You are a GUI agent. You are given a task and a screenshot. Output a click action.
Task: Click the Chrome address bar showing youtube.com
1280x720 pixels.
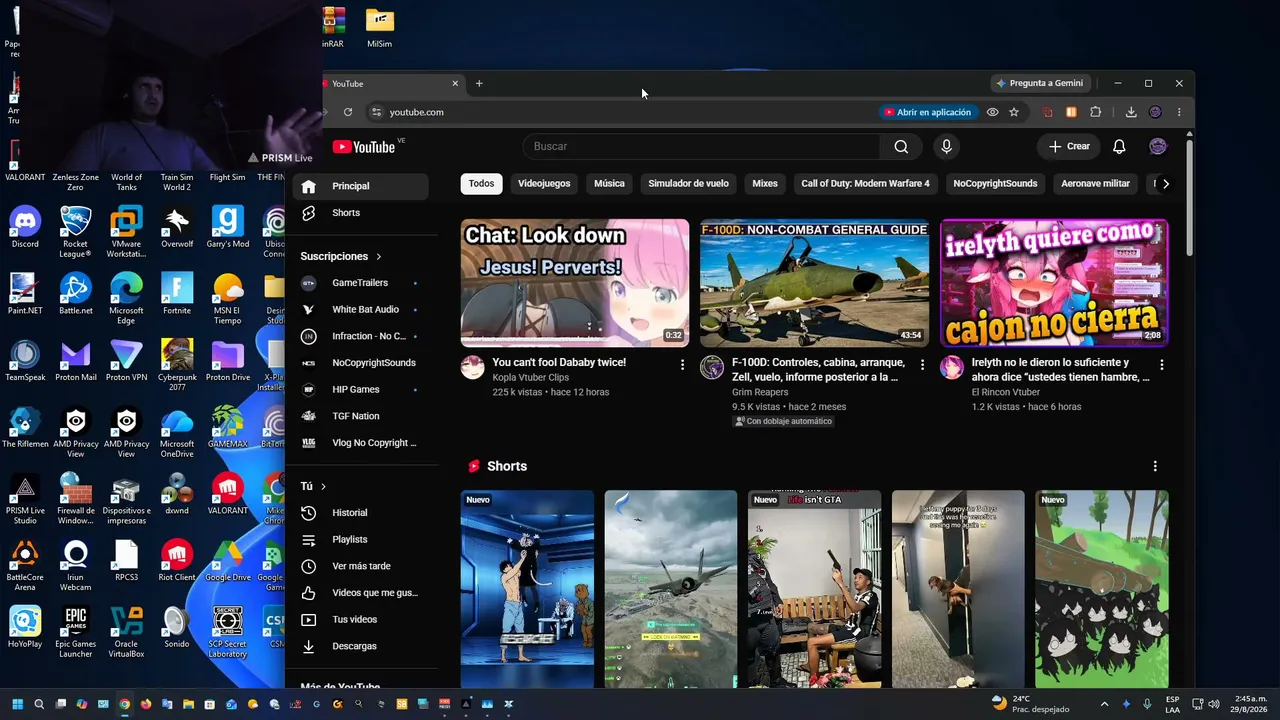coord(620,112)
